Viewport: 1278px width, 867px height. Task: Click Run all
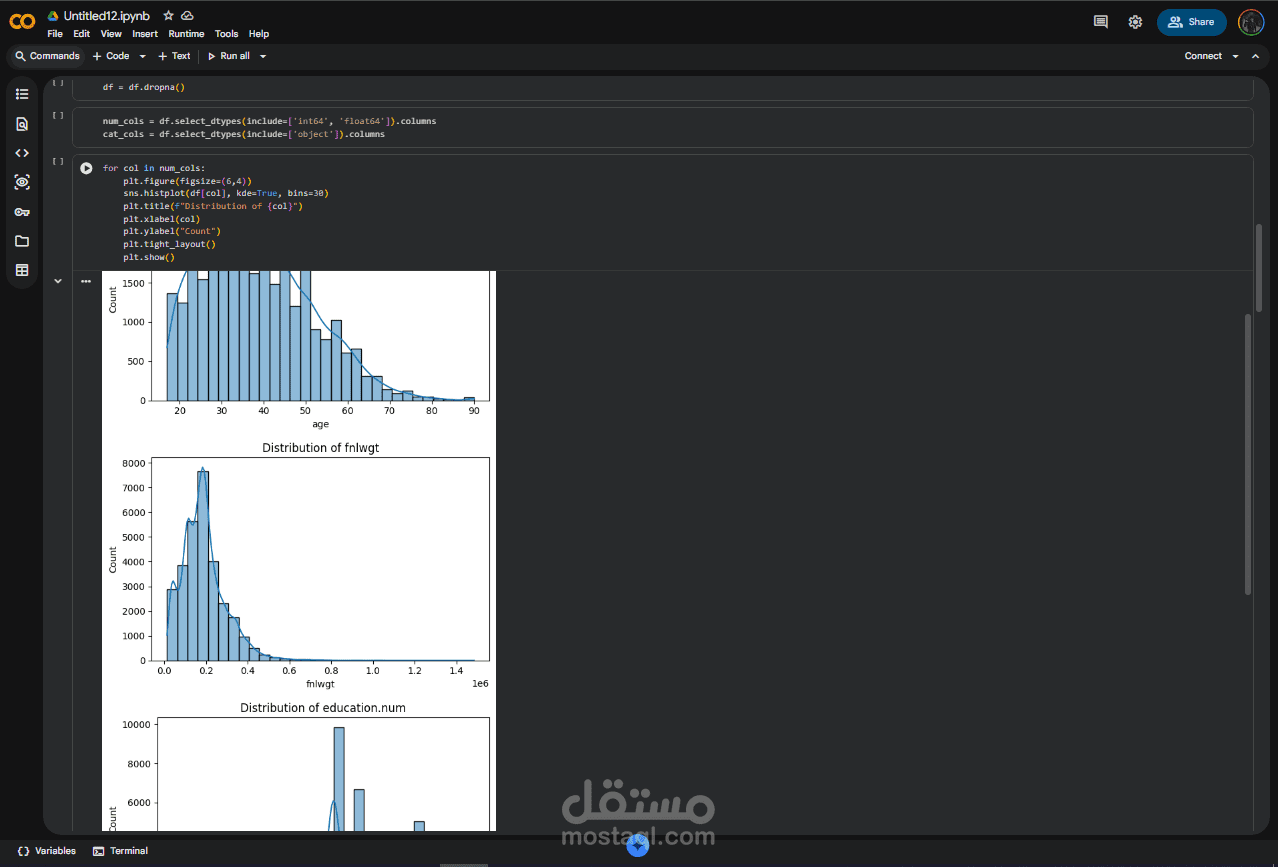(x=229, y=56)
